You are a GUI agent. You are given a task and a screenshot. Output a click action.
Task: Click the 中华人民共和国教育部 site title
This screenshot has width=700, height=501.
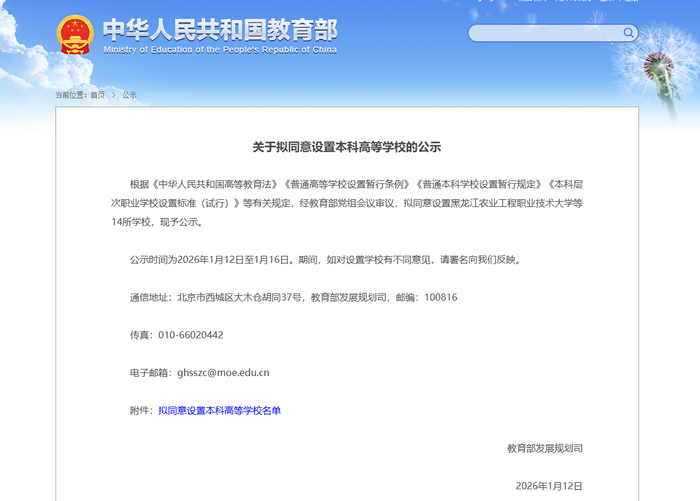(220, 29)
